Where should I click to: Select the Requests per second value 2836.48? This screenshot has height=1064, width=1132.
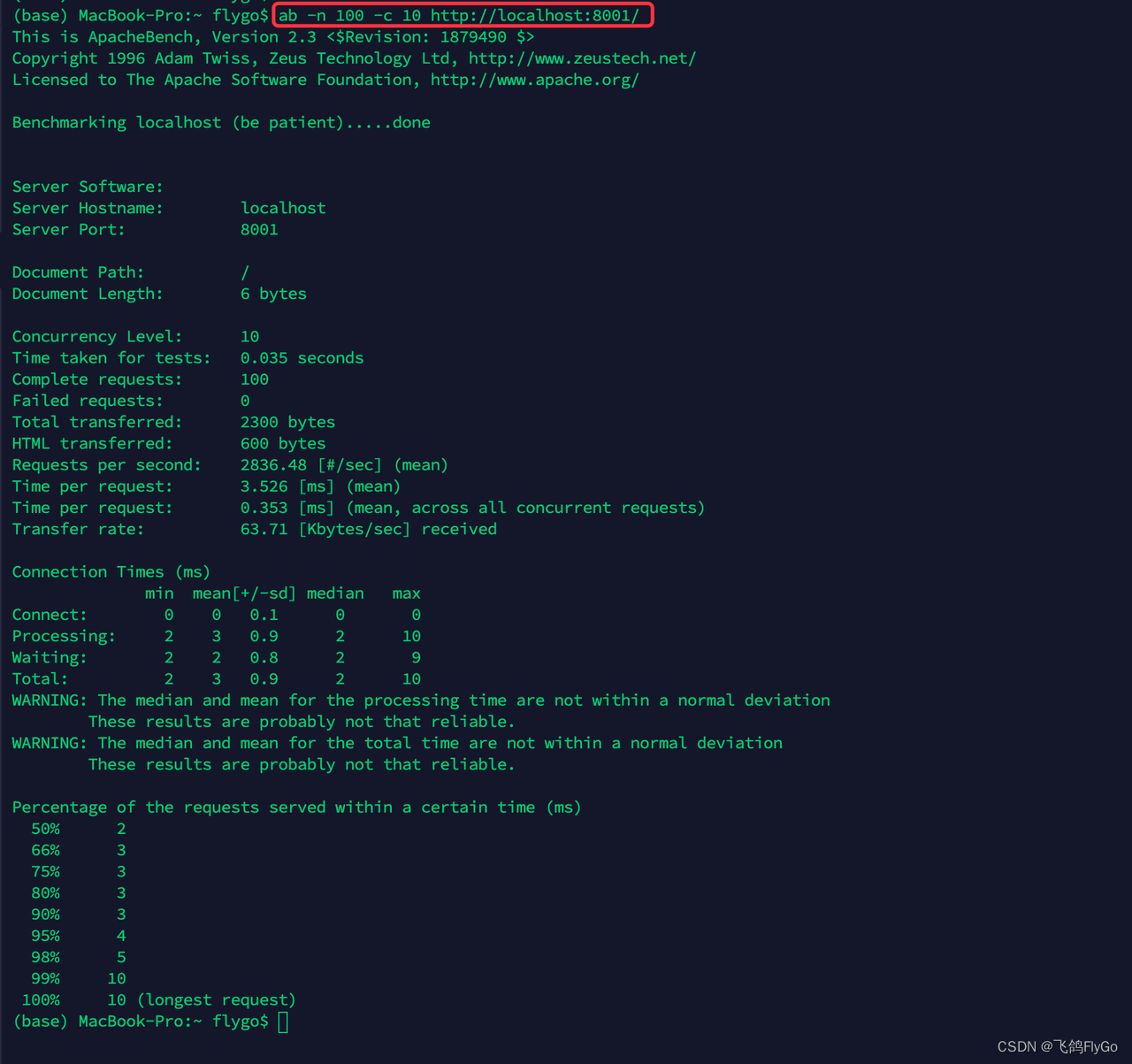(275, 464)
